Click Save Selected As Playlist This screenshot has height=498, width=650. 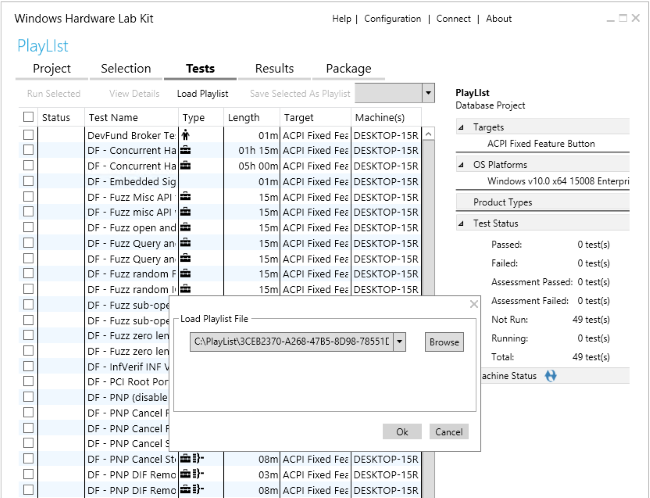pos(300,94)
